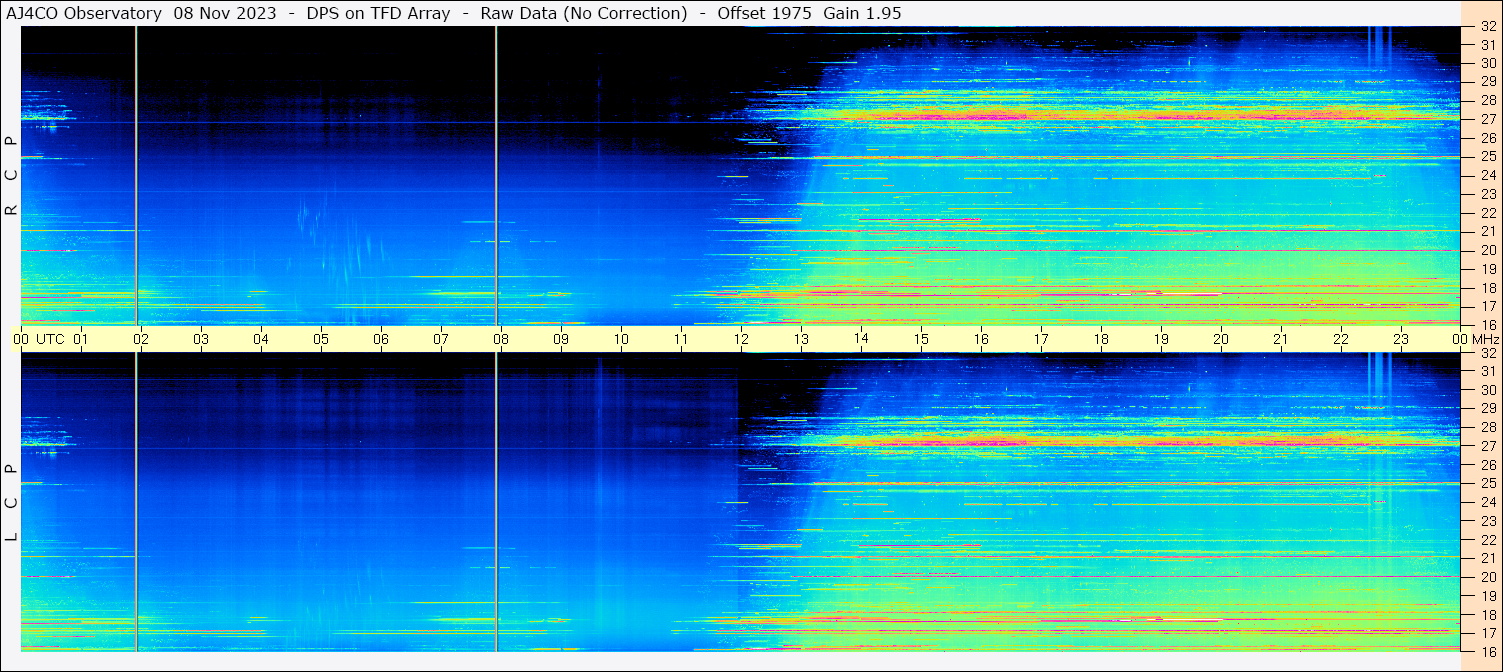This screenshot has height=672, width=1503.
Task: Click the RCP panel vertical label
Action: pyautogui.click(x=11, y=175)
